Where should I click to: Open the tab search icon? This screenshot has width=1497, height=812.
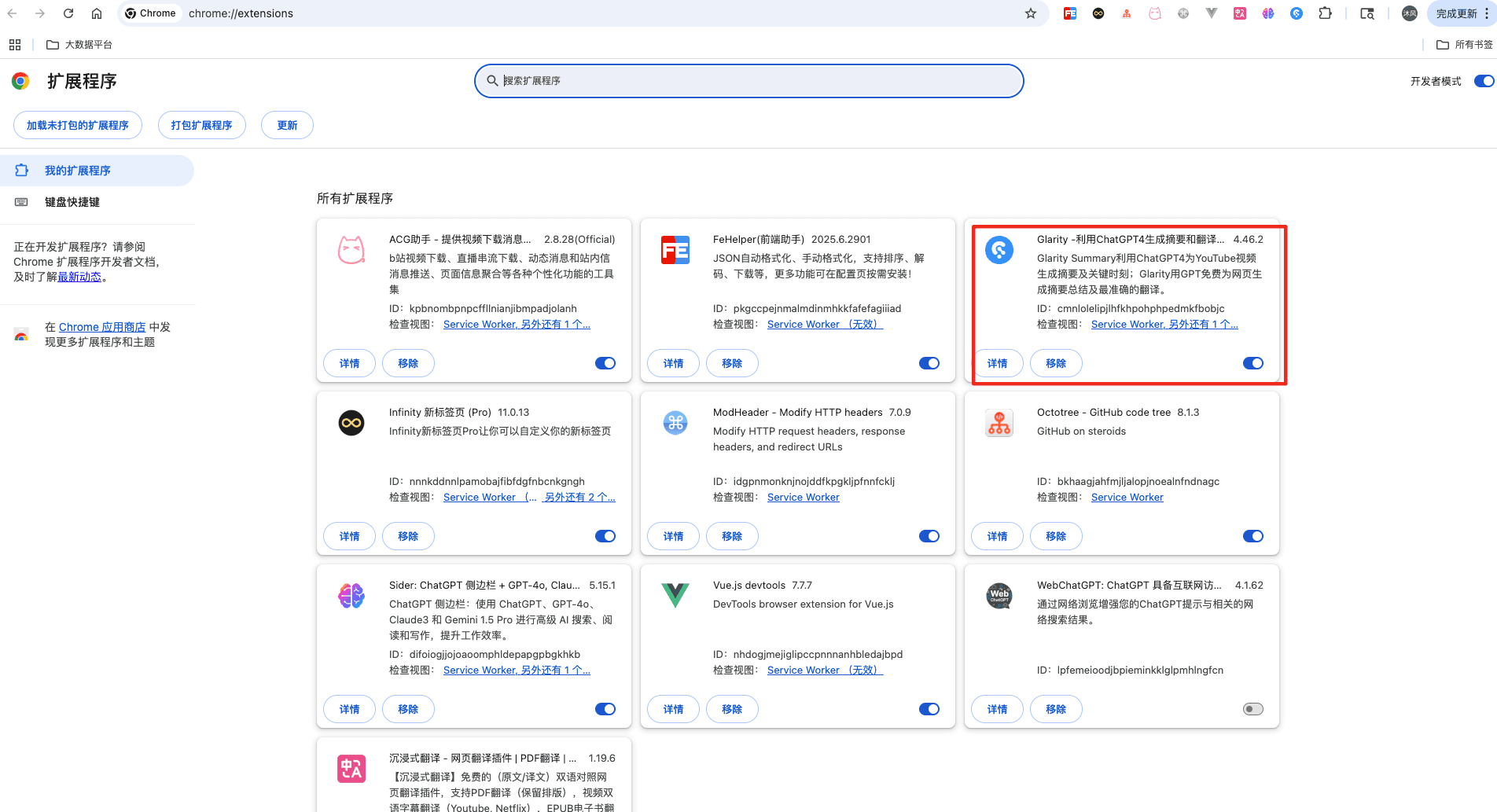click(1367, 13)
